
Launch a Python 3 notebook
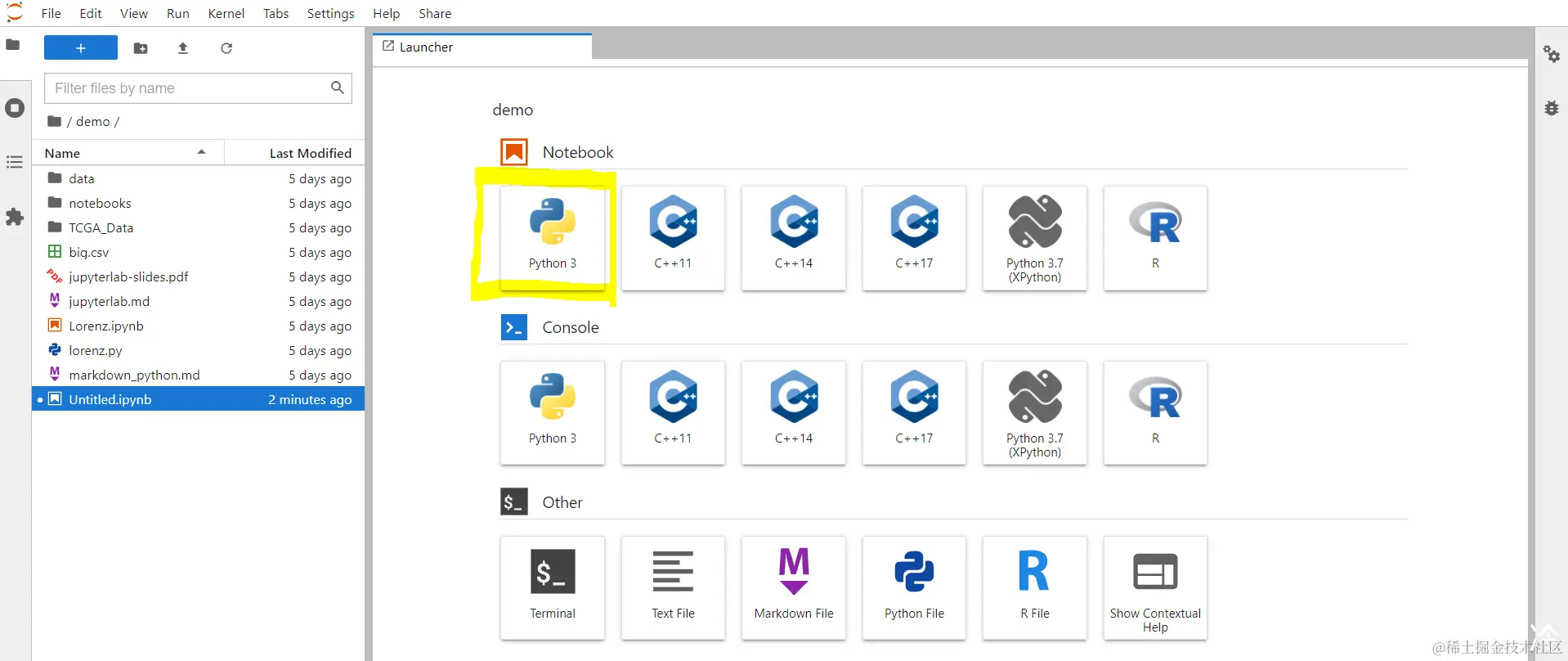pyautogui.click(x=553, y=238)
